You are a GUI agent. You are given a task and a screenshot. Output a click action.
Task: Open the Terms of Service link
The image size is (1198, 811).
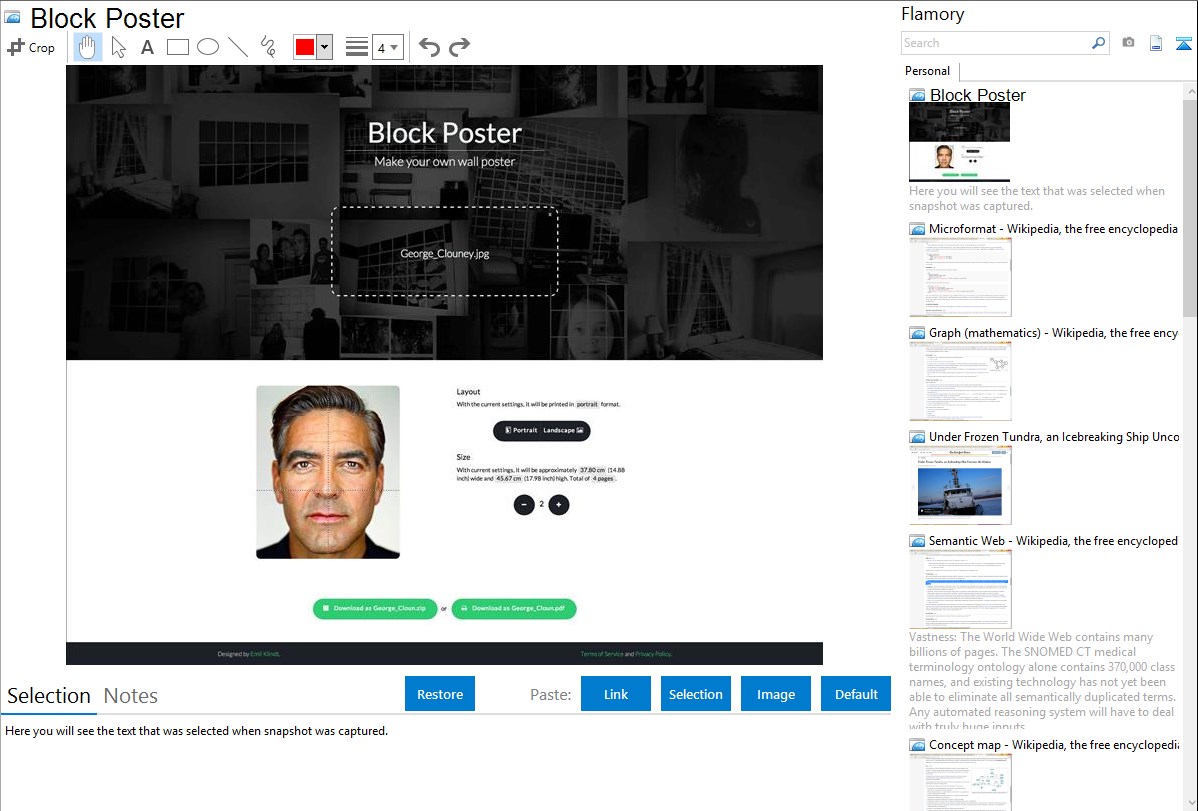pos(601,654)
